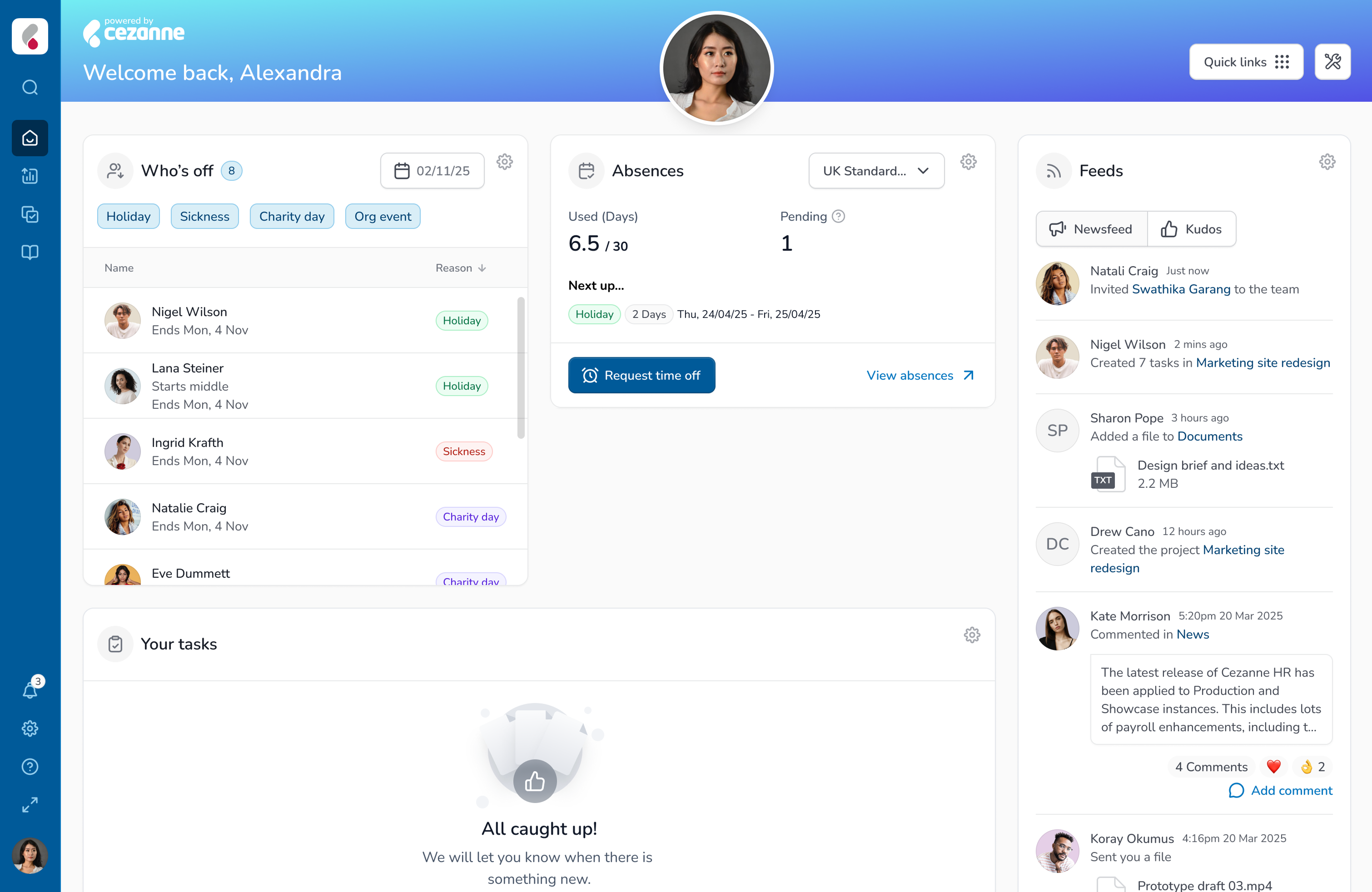Enable the Org event filter
This screenshot has width=1372, height=892.
pos(383,216)
